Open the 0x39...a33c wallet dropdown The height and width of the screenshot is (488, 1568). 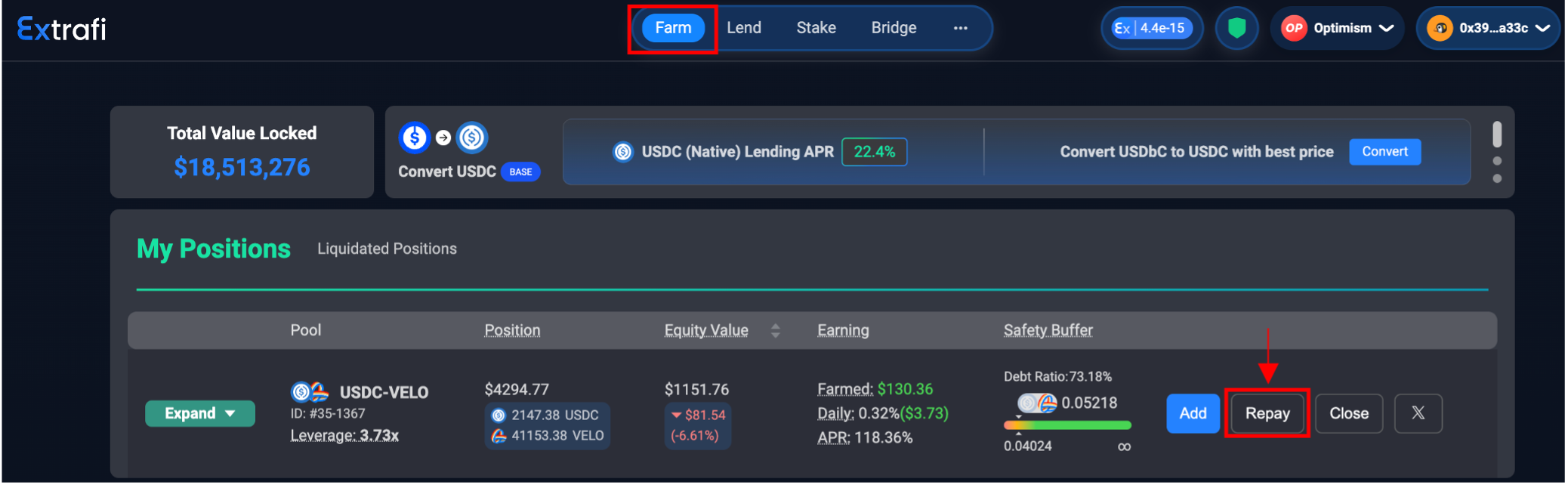tap(1488, 28)
